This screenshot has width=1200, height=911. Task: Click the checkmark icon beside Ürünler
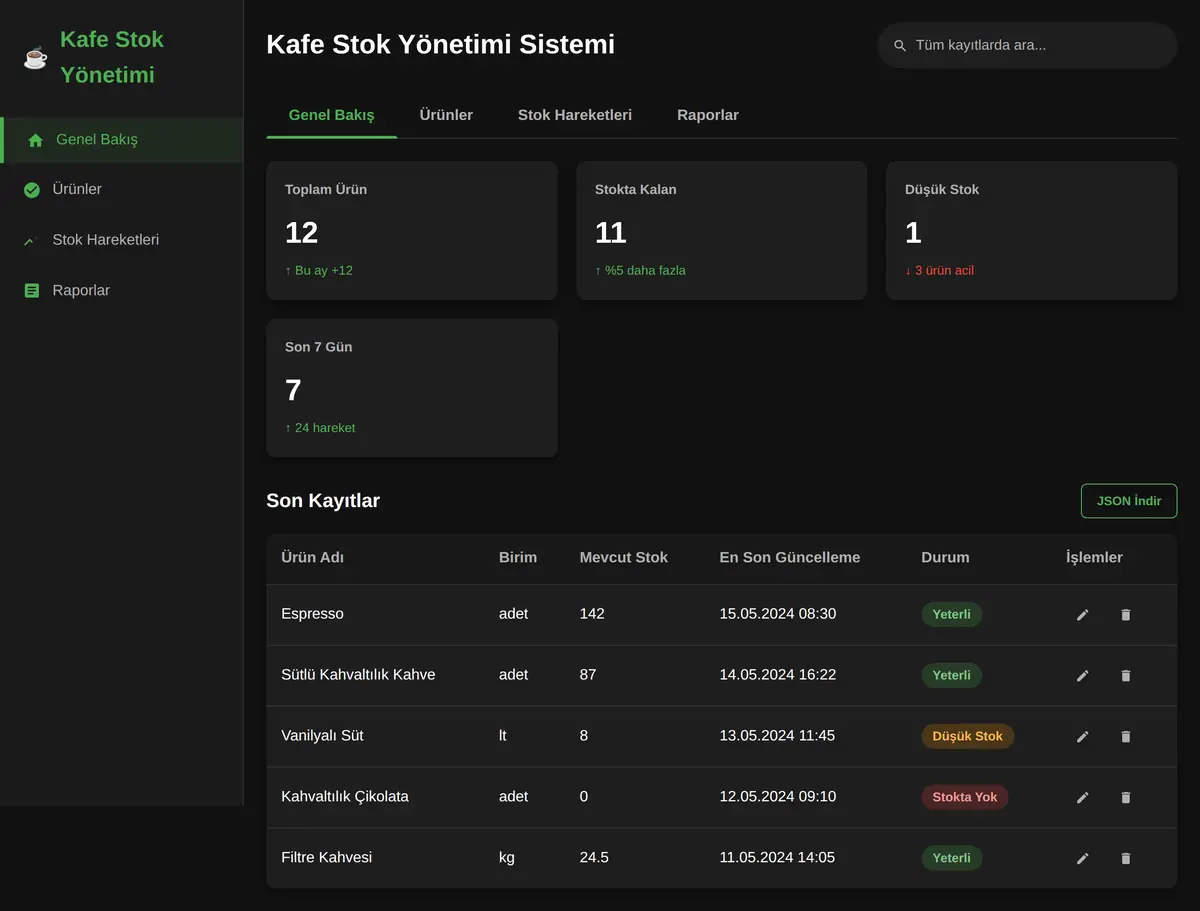32,190
